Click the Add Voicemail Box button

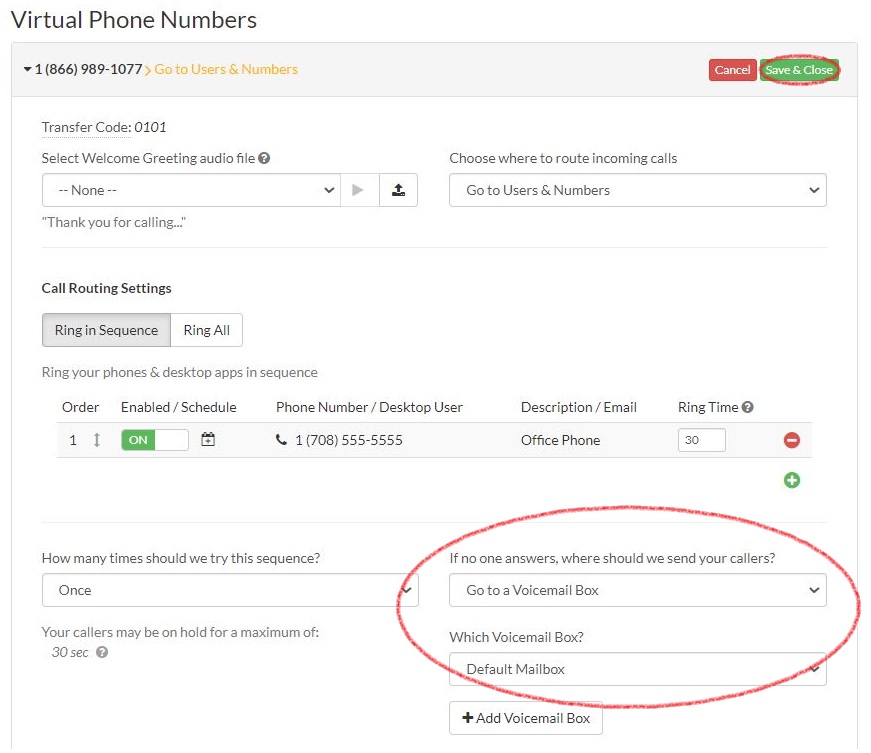[x=526, y=718]
